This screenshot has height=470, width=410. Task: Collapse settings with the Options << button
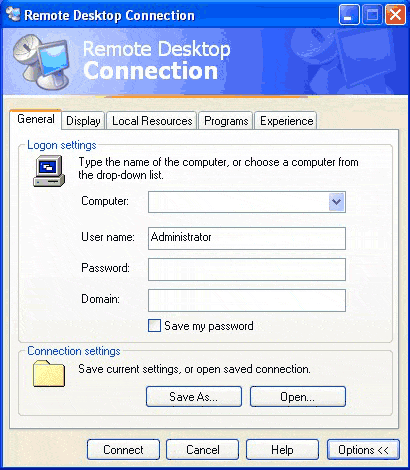point(363,450)
